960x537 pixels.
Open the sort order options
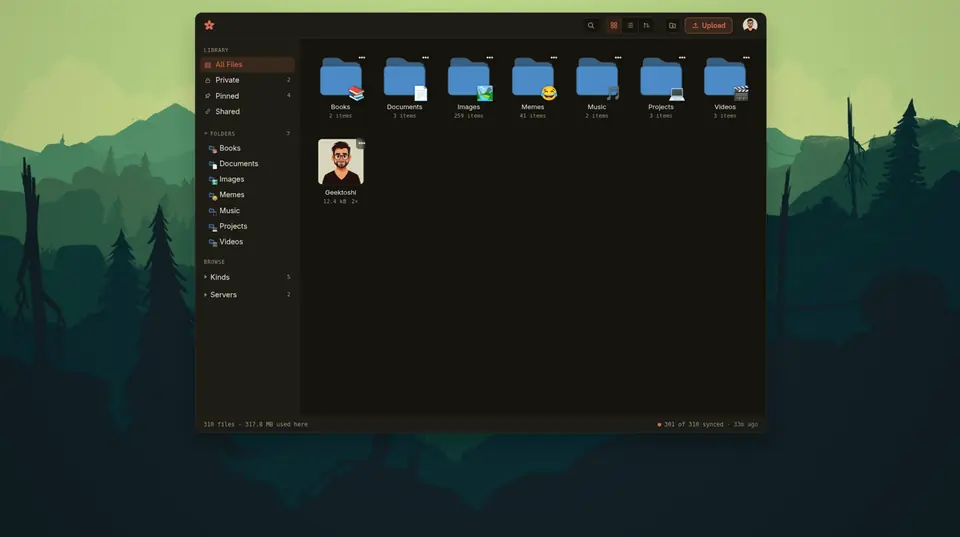647,26
